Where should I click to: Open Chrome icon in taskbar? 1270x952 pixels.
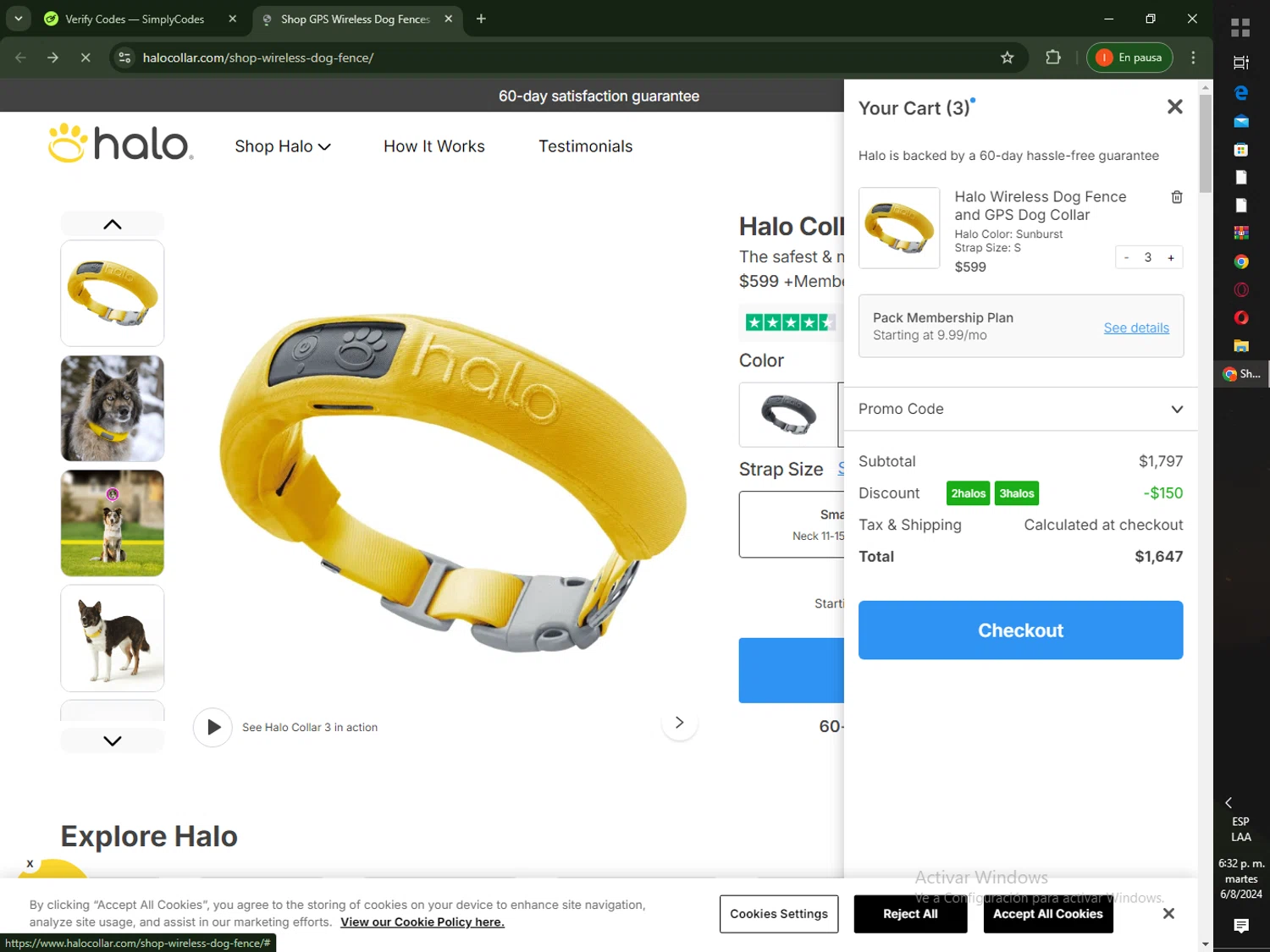[x=1240, y=261]
